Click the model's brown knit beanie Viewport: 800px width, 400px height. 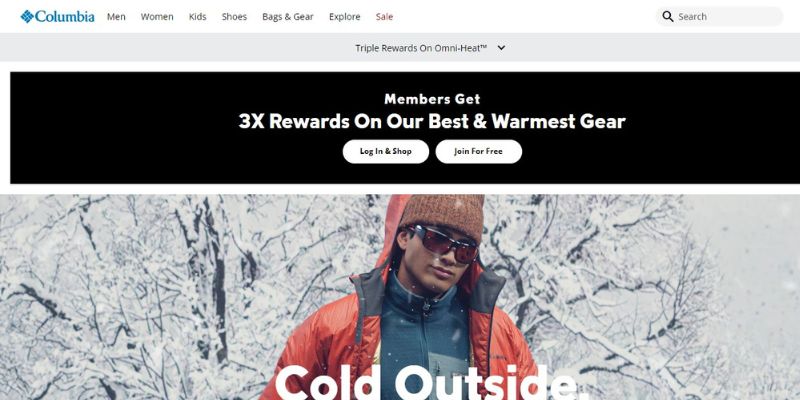[443, 214]
